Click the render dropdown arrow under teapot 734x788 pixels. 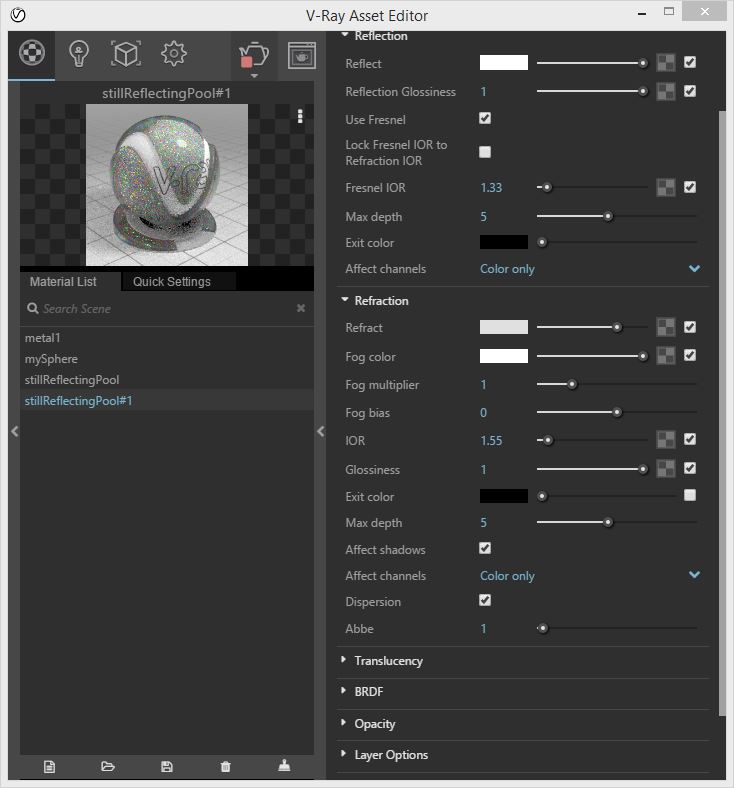(x=254, y=76)
